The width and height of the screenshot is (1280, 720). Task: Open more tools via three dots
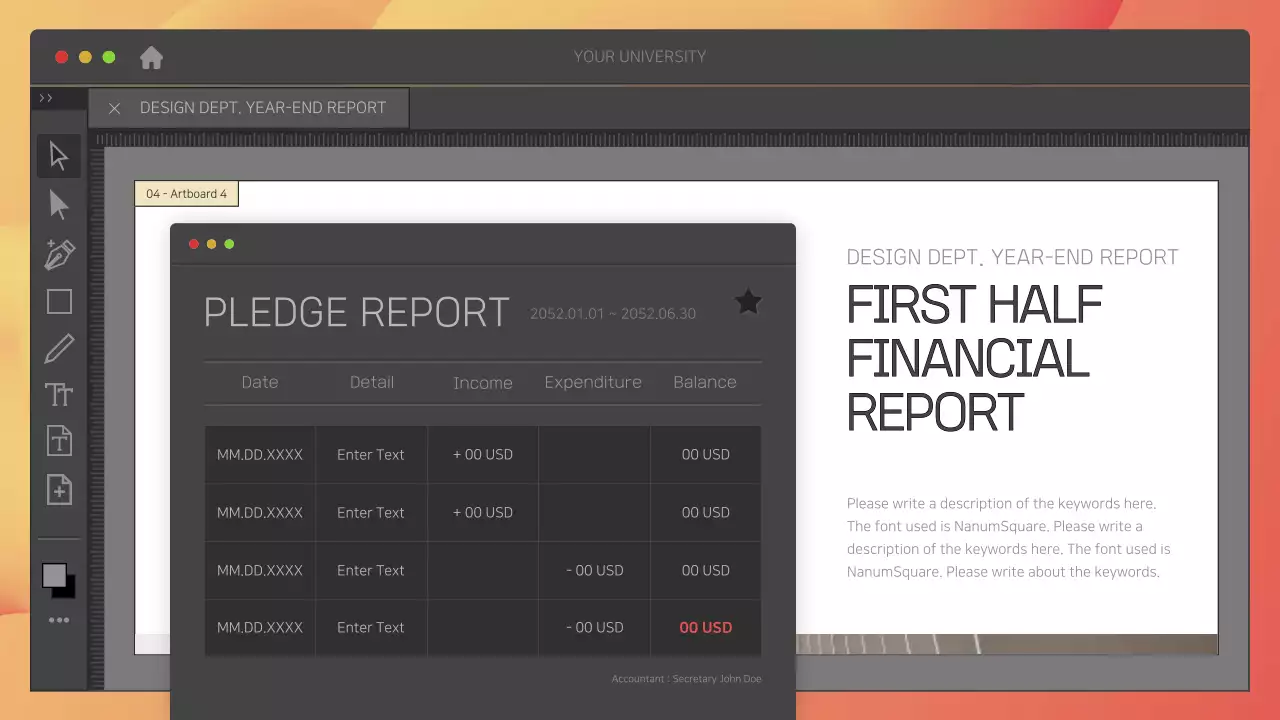[59, 620]
